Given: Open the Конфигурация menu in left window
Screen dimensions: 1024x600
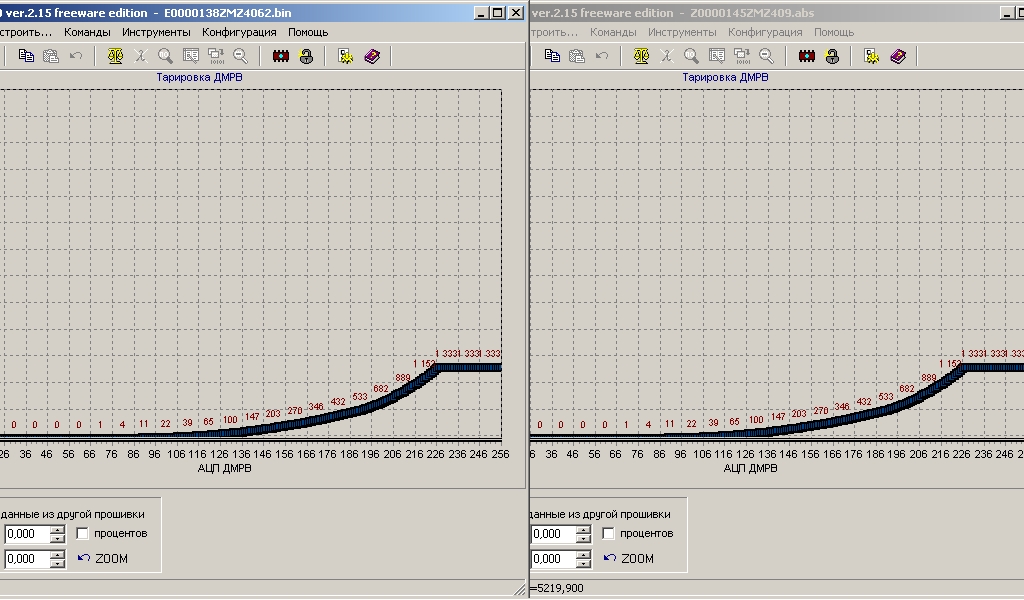Looking at the screenshot, I should (x=239, y=32).
